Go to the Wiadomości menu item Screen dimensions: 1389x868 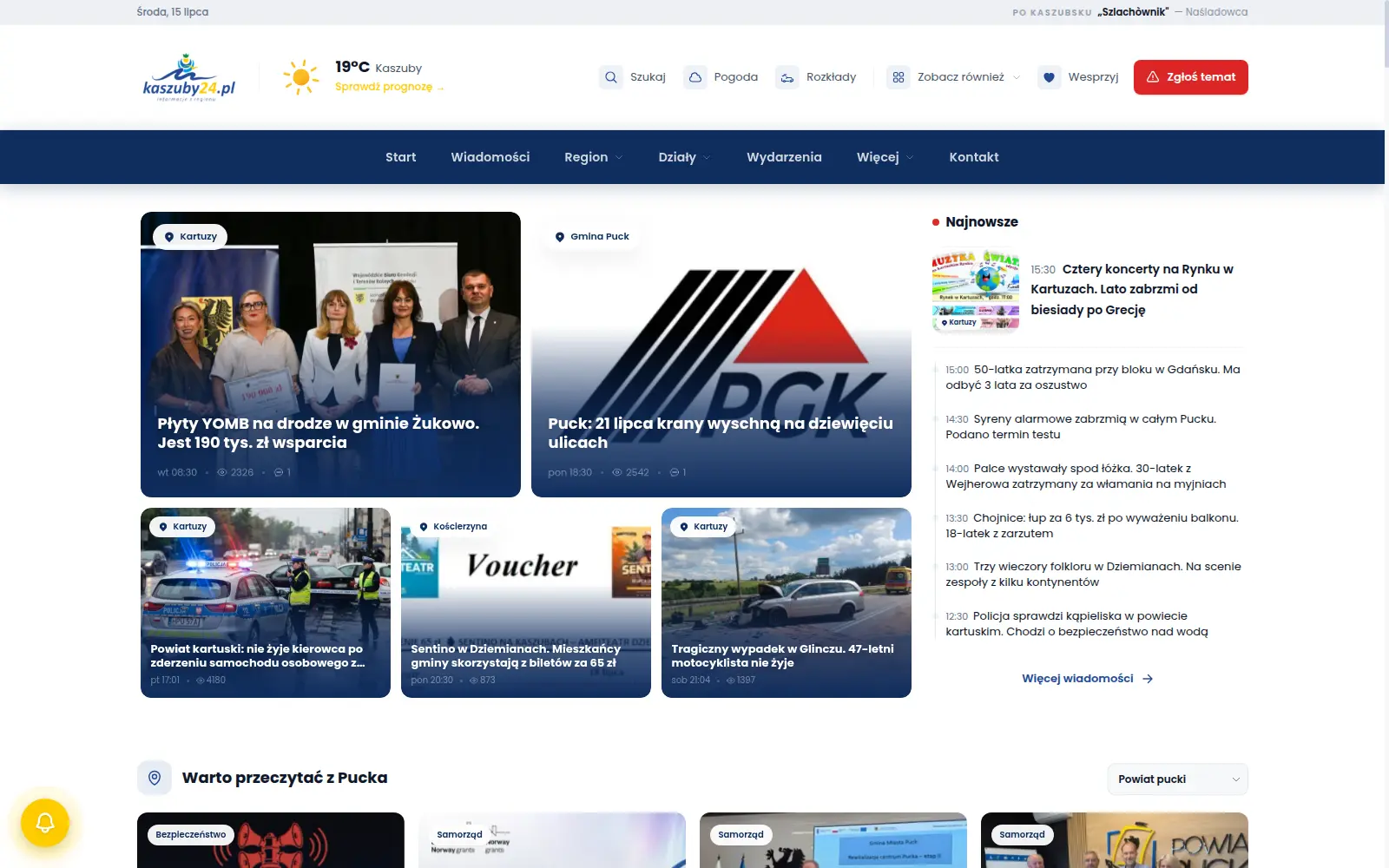pyautogui.click(x=490, y=157)
